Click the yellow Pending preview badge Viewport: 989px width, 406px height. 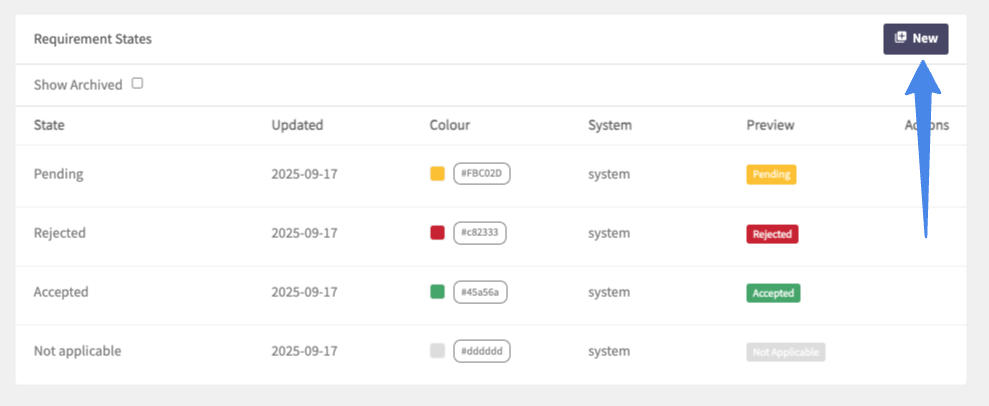pos(771,174)
